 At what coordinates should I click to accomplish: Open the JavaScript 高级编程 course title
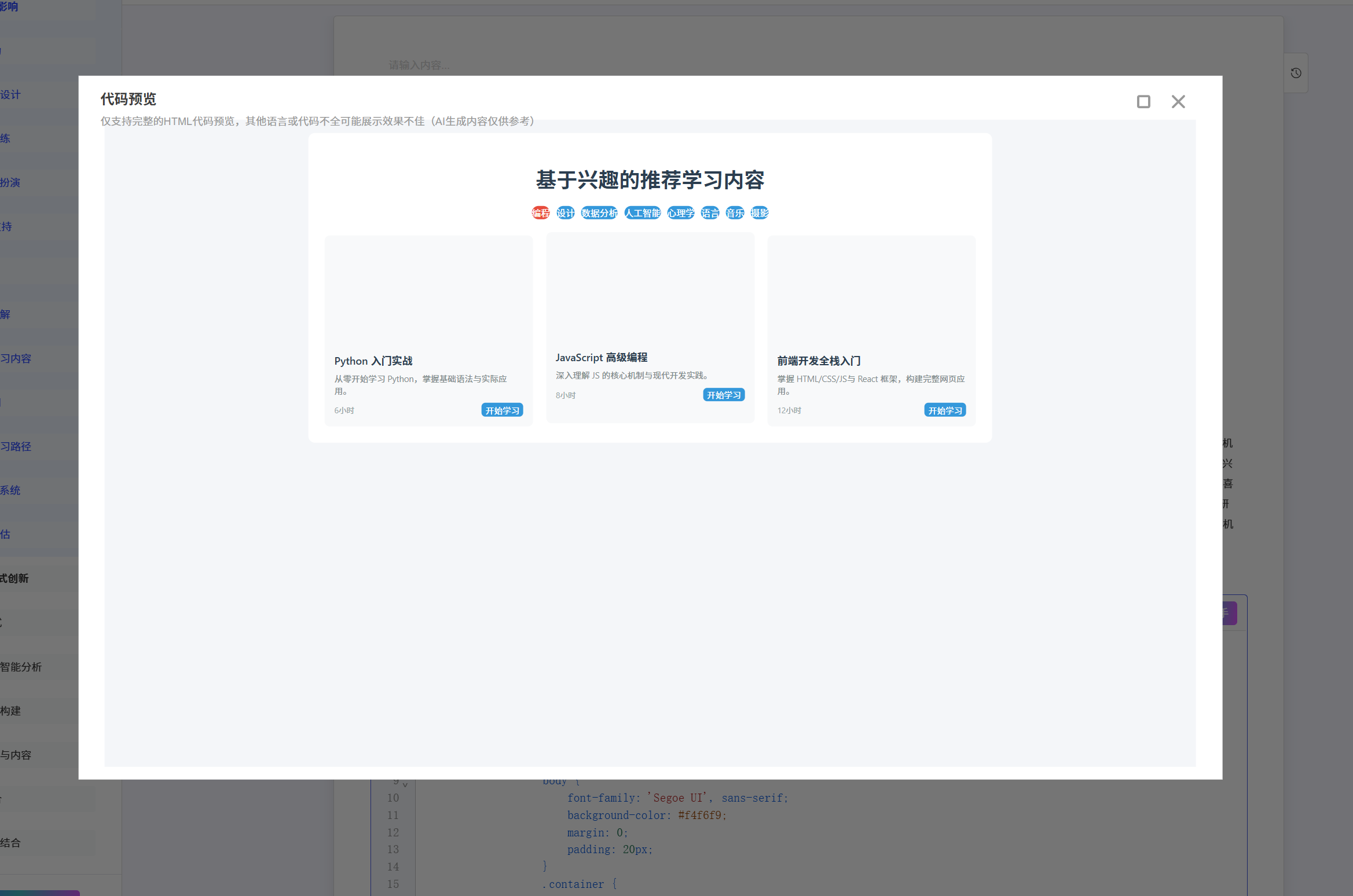point(601,358)
